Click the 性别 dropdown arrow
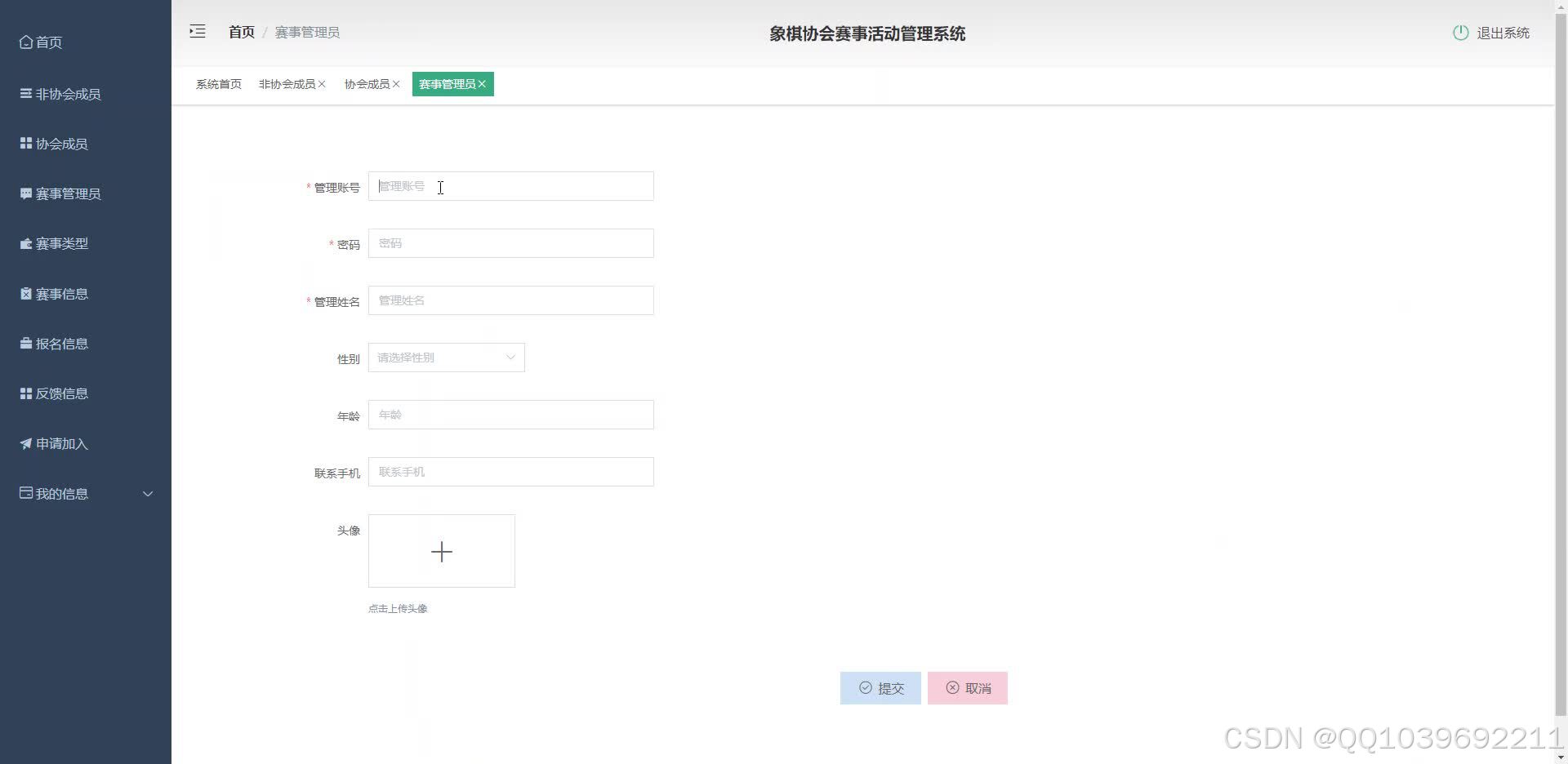The width and height of the screenshot is (1568, 764). (510, 358)
